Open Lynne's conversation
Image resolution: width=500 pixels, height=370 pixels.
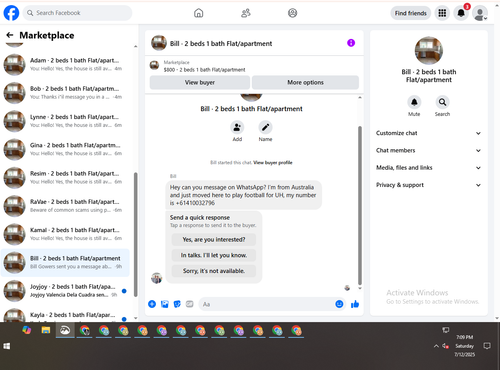point(65,121)
